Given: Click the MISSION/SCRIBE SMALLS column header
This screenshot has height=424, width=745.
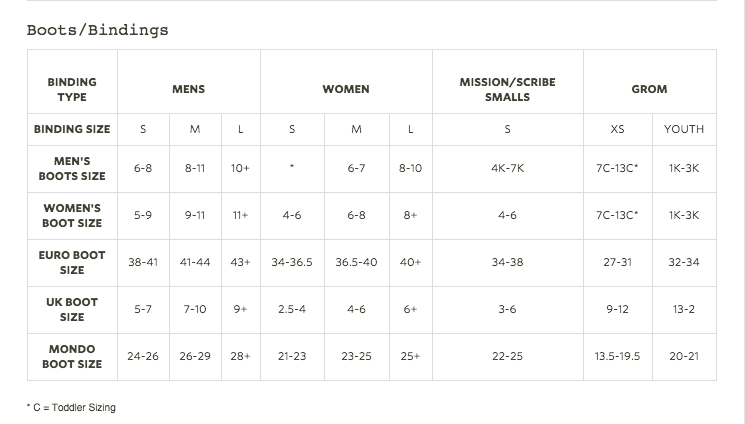Looking at the screenshot, I should click(x=507, y=89).
